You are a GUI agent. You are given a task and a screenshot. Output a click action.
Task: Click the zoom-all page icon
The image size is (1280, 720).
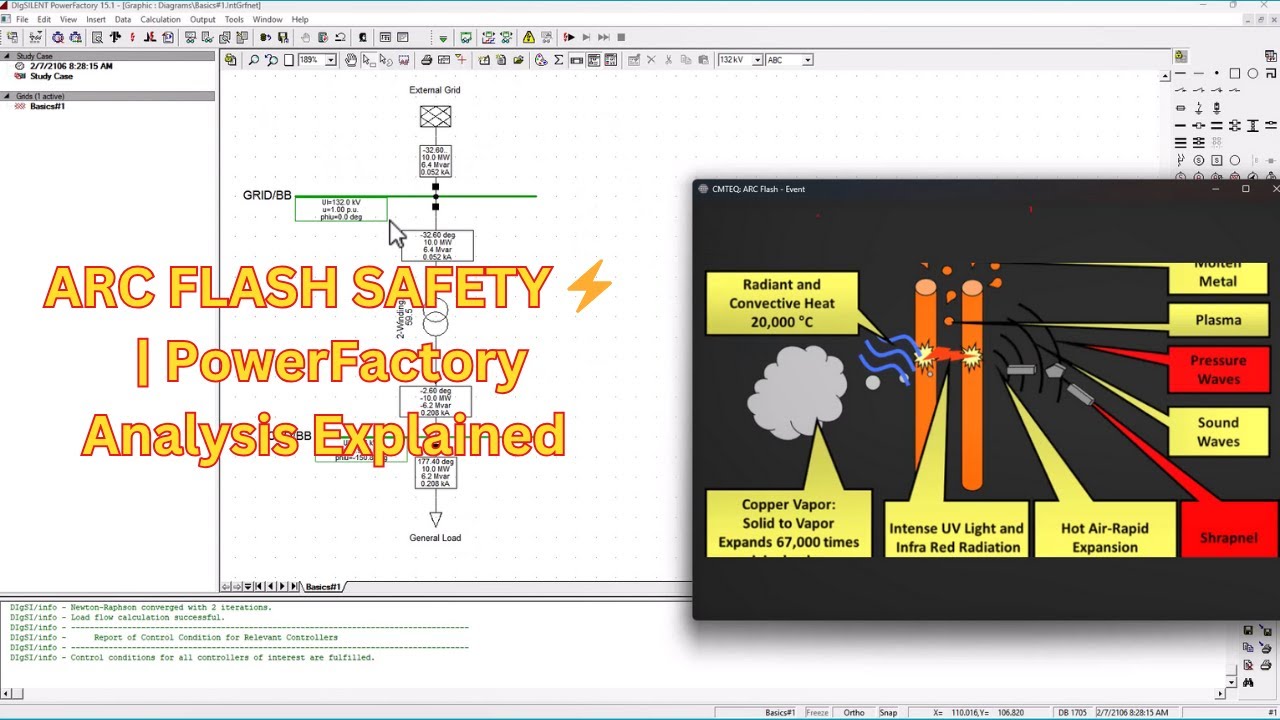pos(289,60)
